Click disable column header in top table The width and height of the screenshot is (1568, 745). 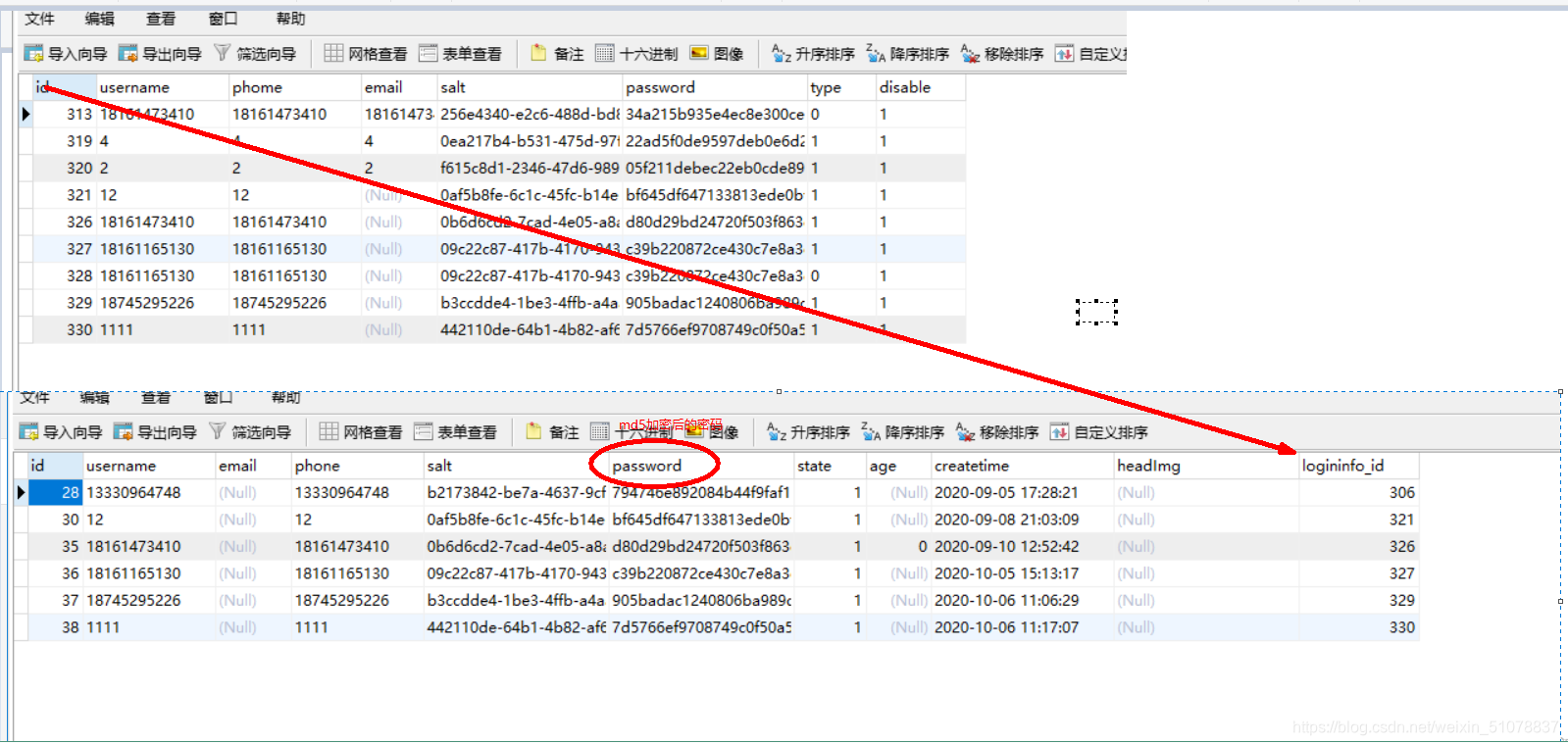[920, 87]
